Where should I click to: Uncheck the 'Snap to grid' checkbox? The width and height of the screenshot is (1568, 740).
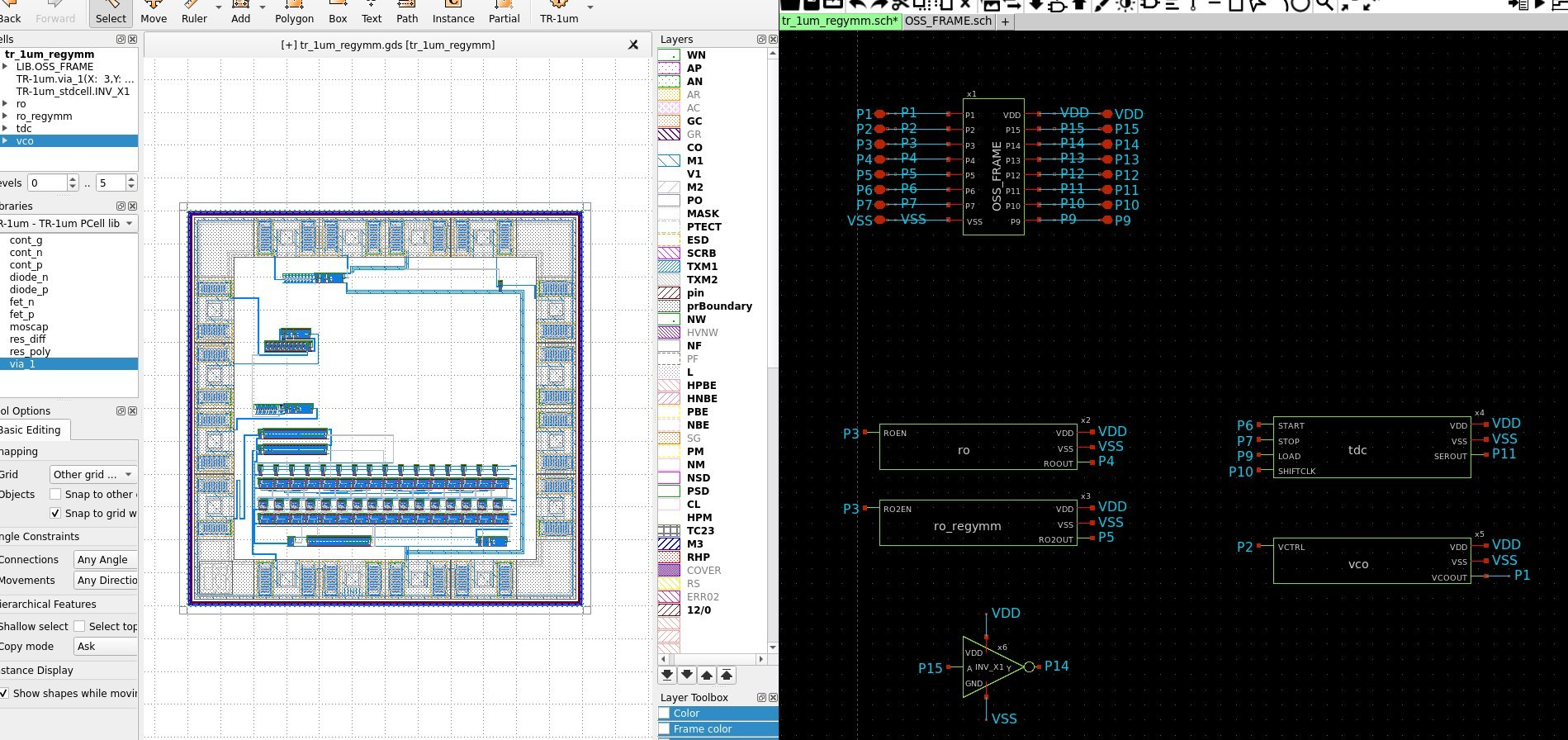coord(55,513)
